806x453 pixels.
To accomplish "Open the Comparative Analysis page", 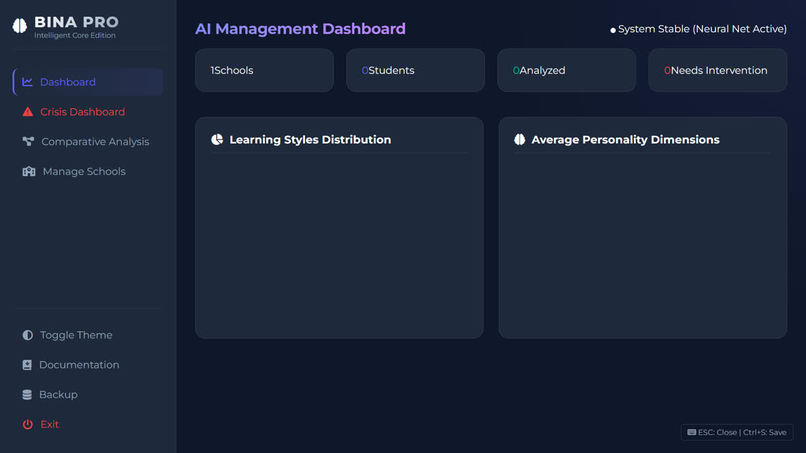I will point(88,141).
